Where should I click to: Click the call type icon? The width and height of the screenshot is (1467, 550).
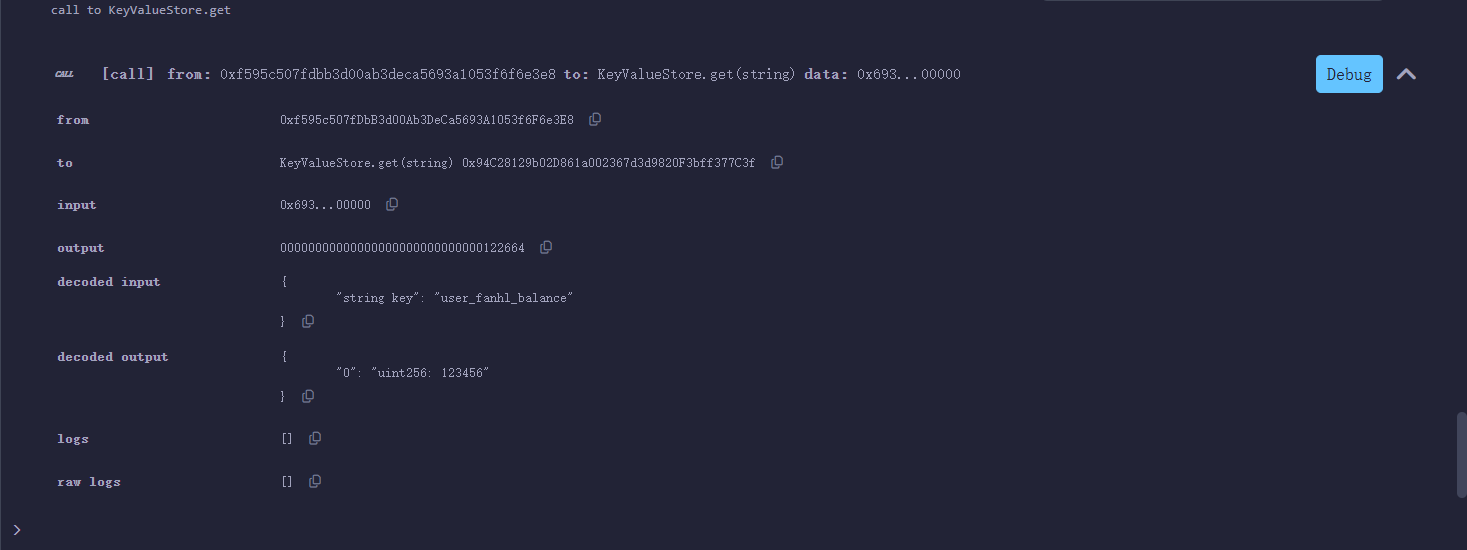pos(64,74)
